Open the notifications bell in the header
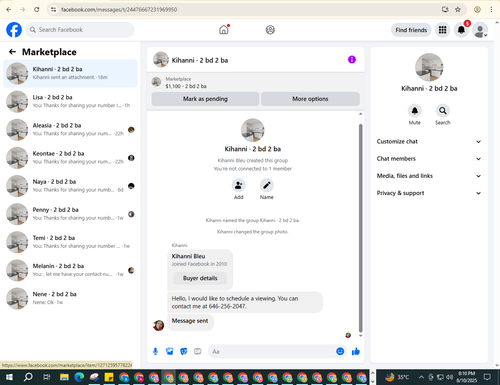 (461, 30)
